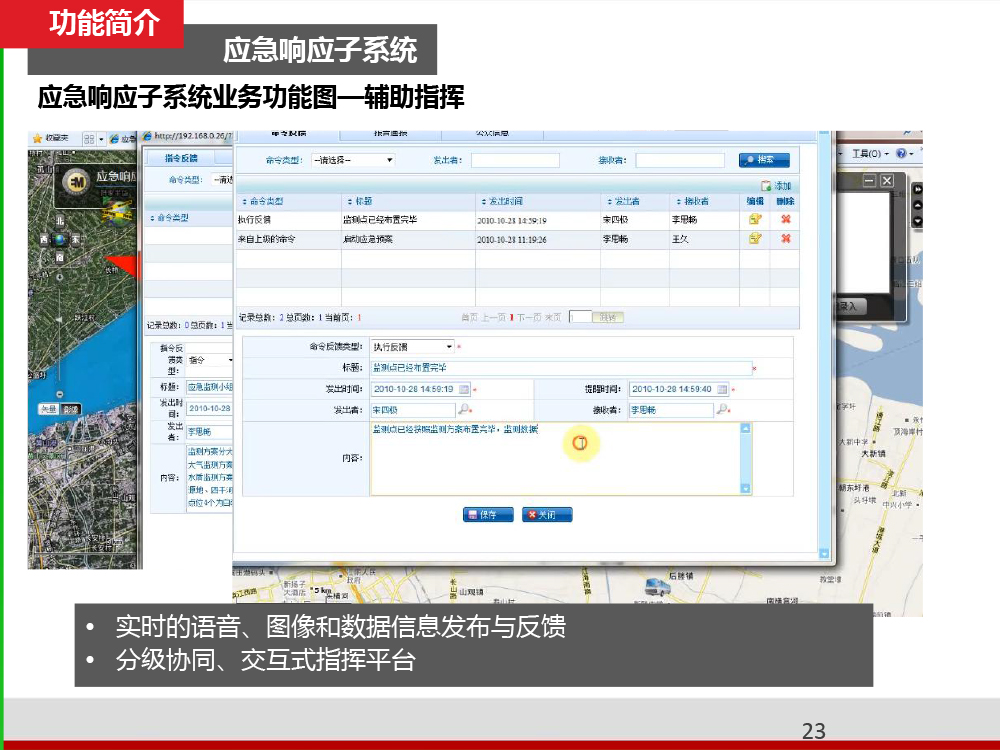Select the 指令反馈 tab in the back window
Viewport: 1000px width, 750px height.
click(x=180, y=158)
